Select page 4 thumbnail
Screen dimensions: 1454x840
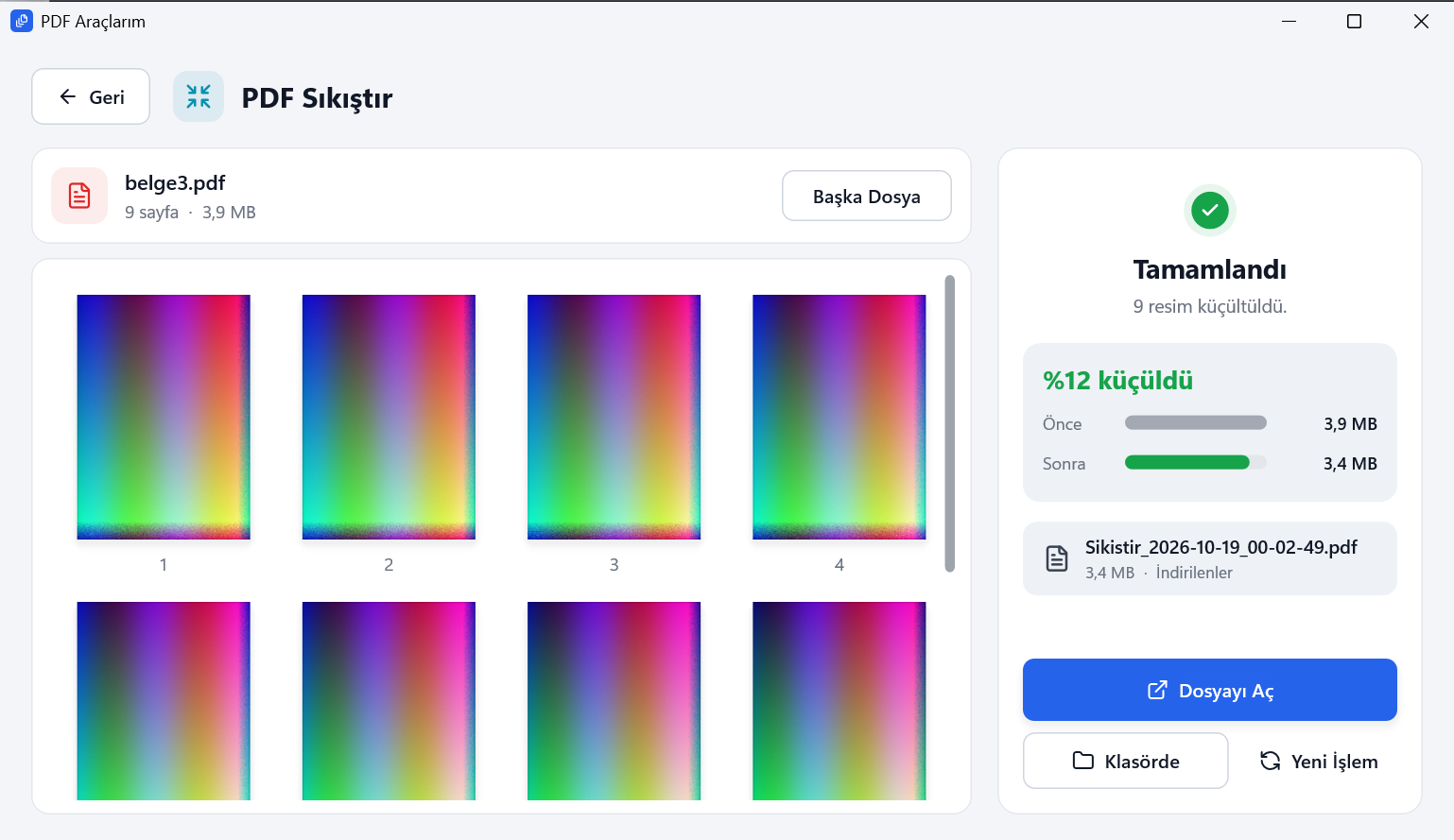click(x=840, y=417)
